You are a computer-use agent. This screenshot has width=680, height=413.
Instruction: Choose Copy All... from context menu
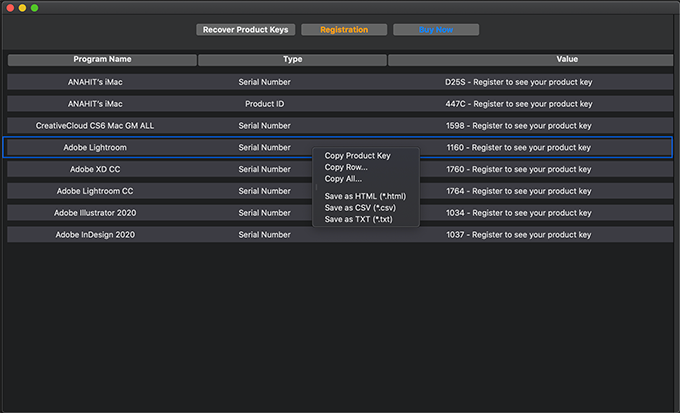pos(343,179)
